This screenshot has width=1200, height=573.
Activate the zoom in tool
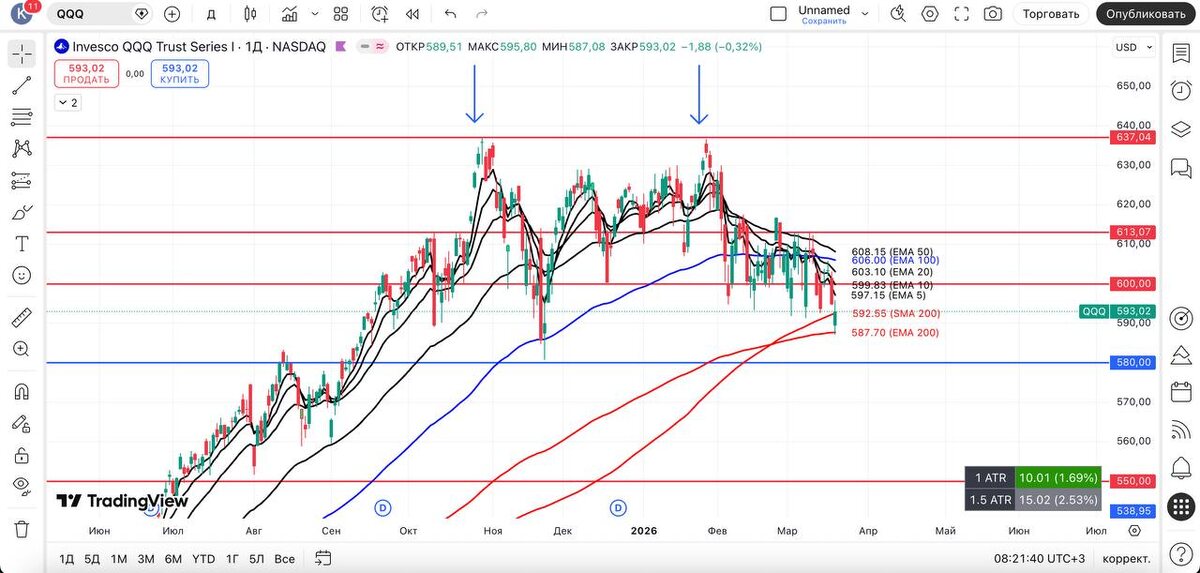pos(21,349)
